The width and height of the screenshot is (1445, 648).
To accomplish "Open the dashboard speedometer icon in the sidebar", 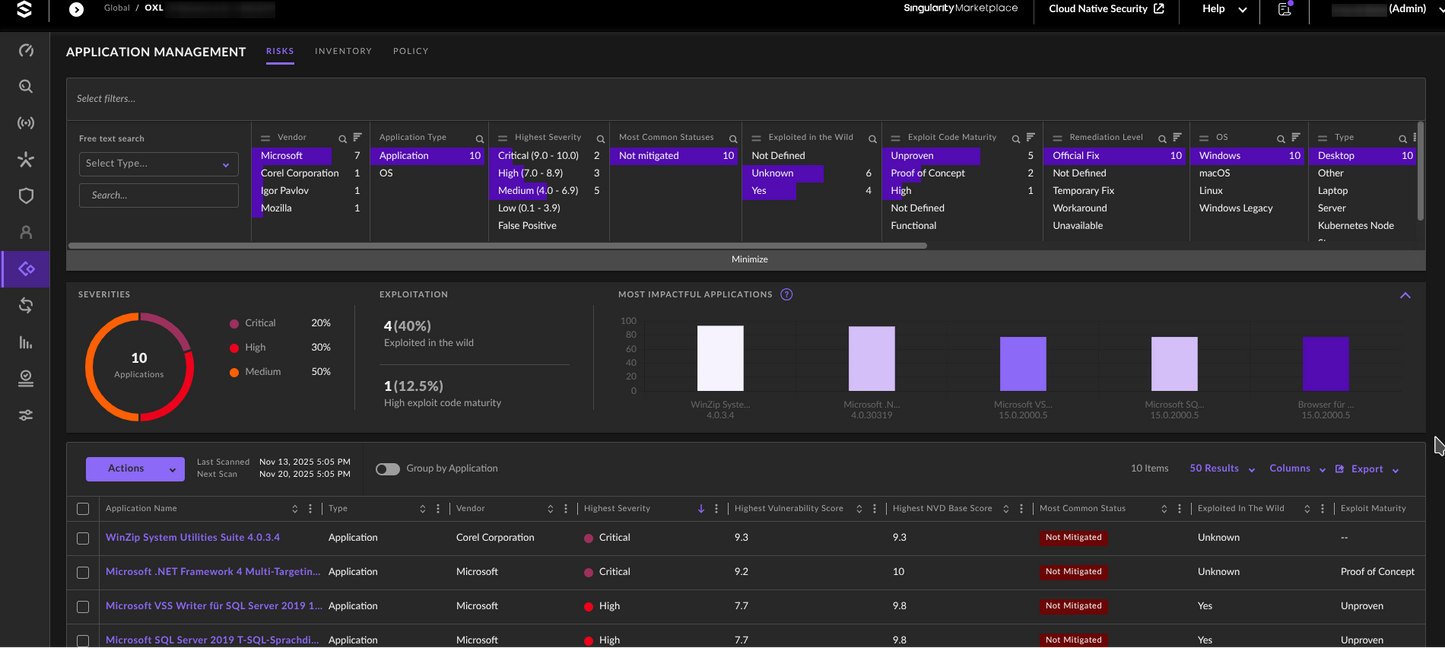I will (25, 50).
